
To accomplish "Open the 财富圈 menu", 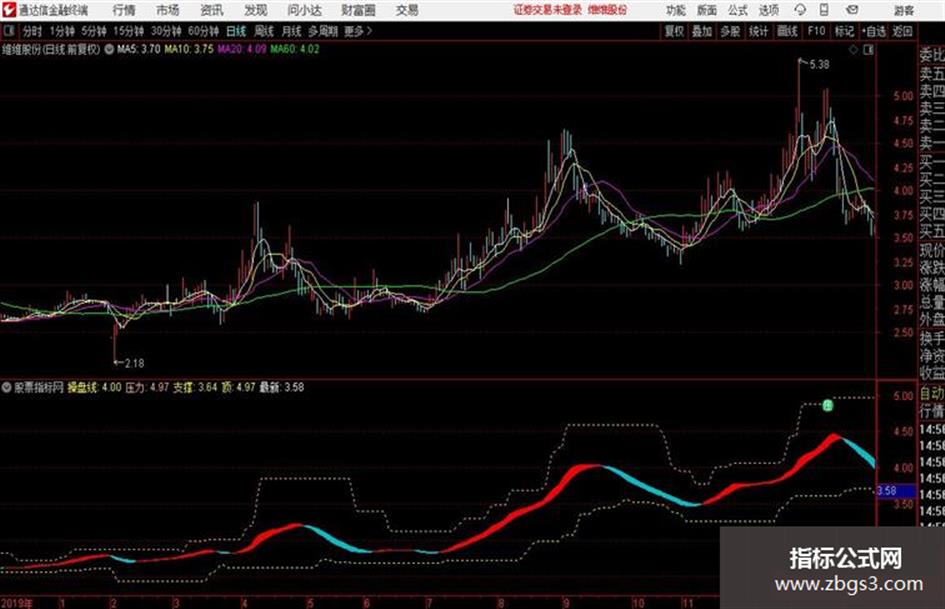I will pyautogui.click(x=358, y=10).
